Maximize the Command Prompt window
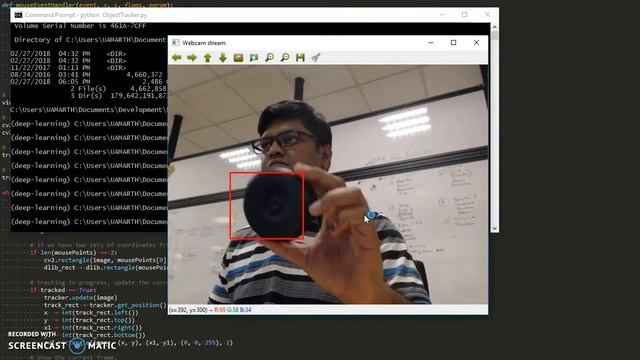 [x=464, y=15]
